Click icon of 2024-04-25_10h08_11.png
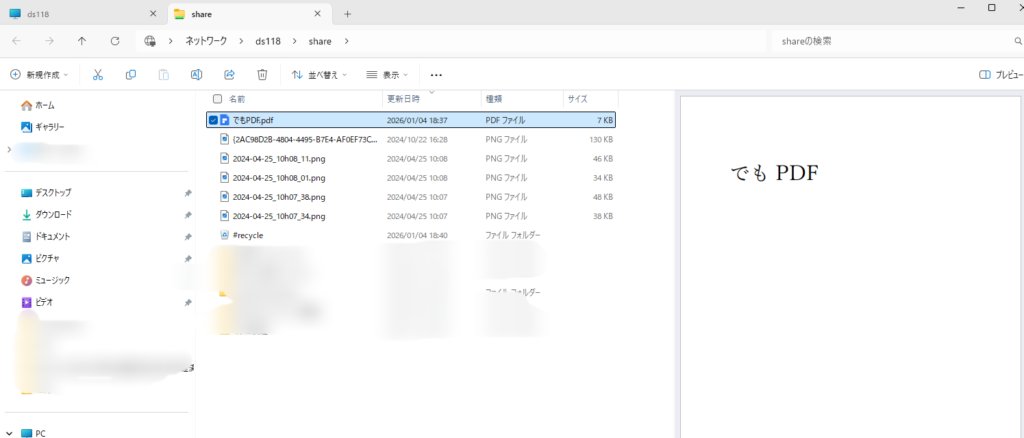Viewport: 1024px width, 438px height. (x=224, y=159)
